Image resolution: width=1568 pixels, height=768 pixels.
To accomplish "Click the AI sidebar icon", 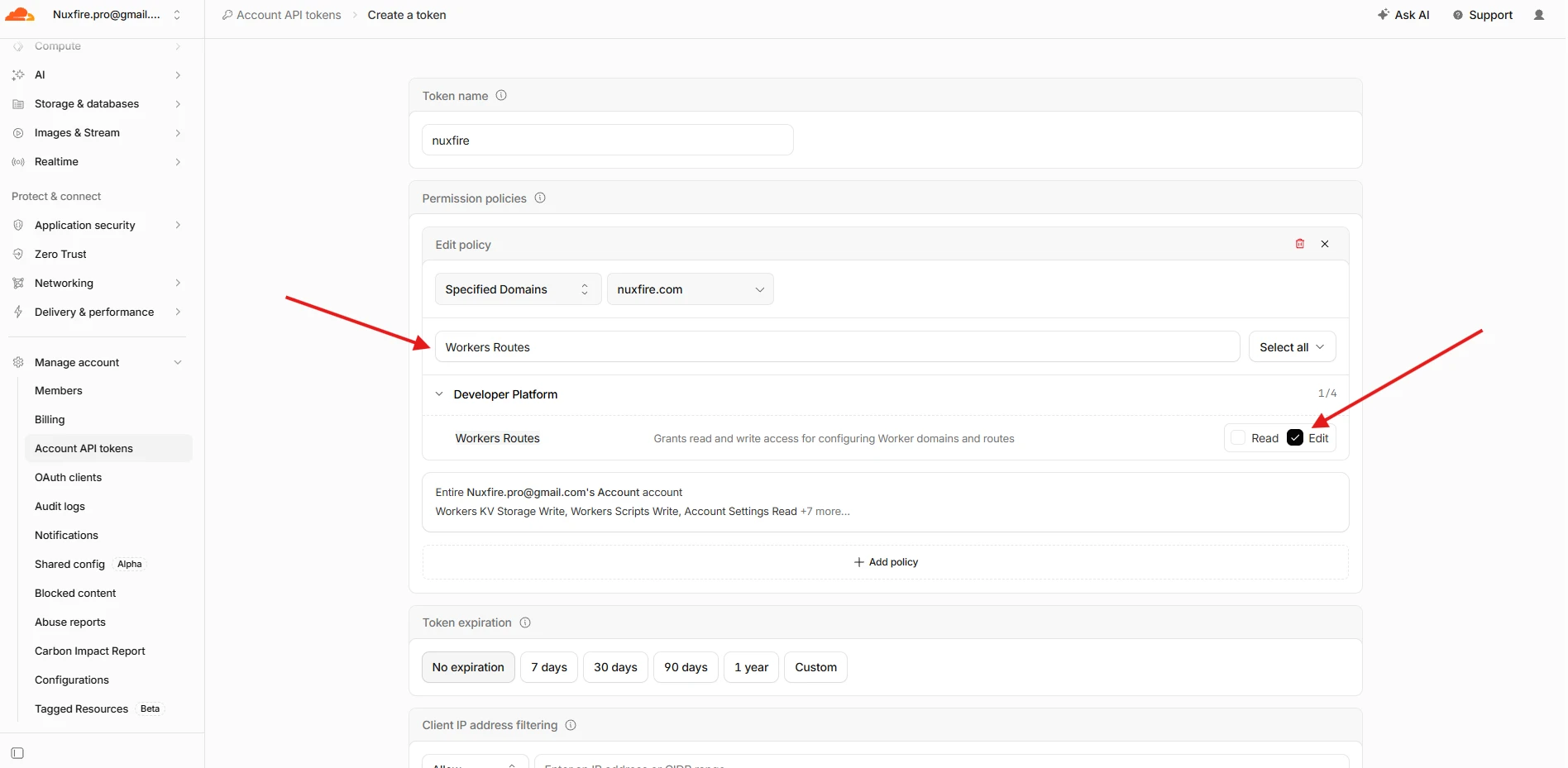I will tap(18, 75).
